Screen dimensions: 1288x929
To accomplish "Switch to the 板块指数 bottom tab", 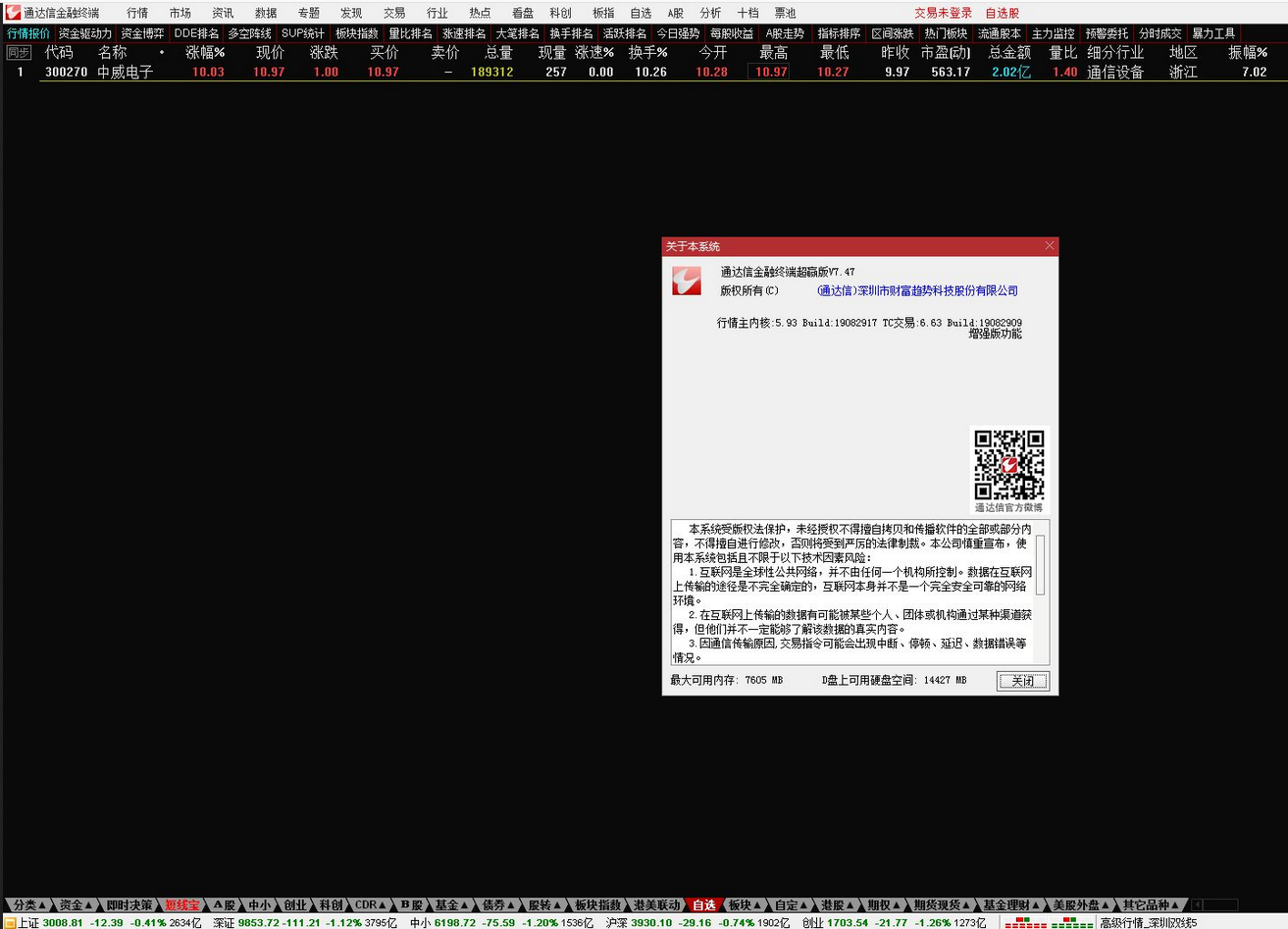I will (x=597, y=904).
